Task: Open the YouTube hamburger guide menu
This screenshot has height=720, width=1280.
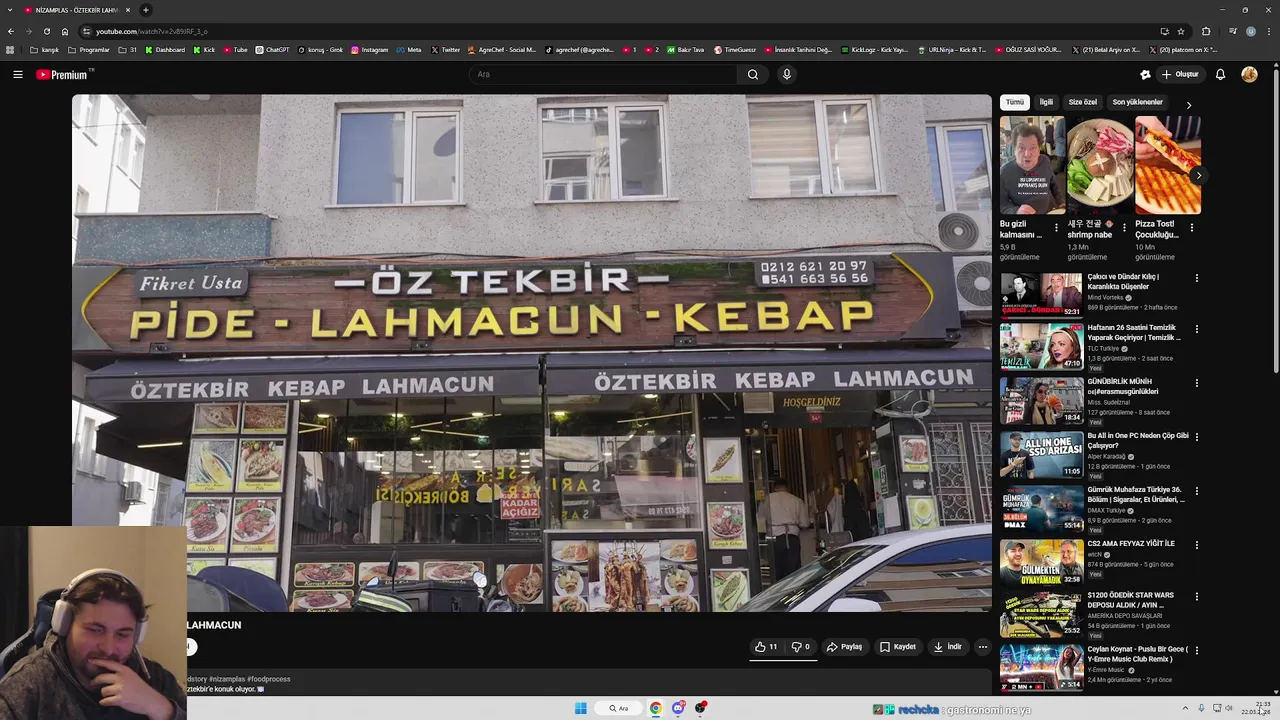Action: tap(17, 74)
